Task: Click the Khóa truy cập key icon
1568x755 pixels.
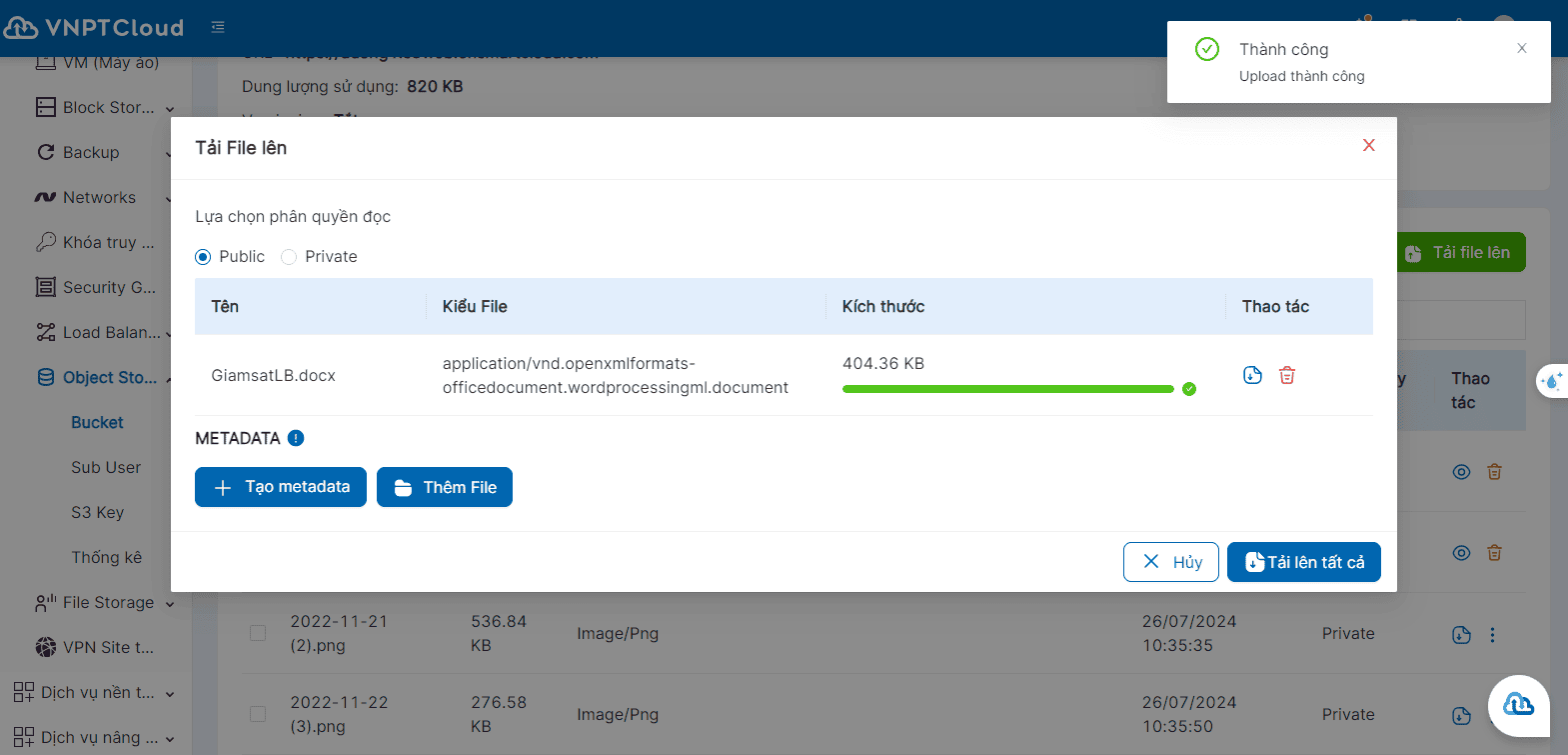Action: pyautogui.click(x=46, y=242)
